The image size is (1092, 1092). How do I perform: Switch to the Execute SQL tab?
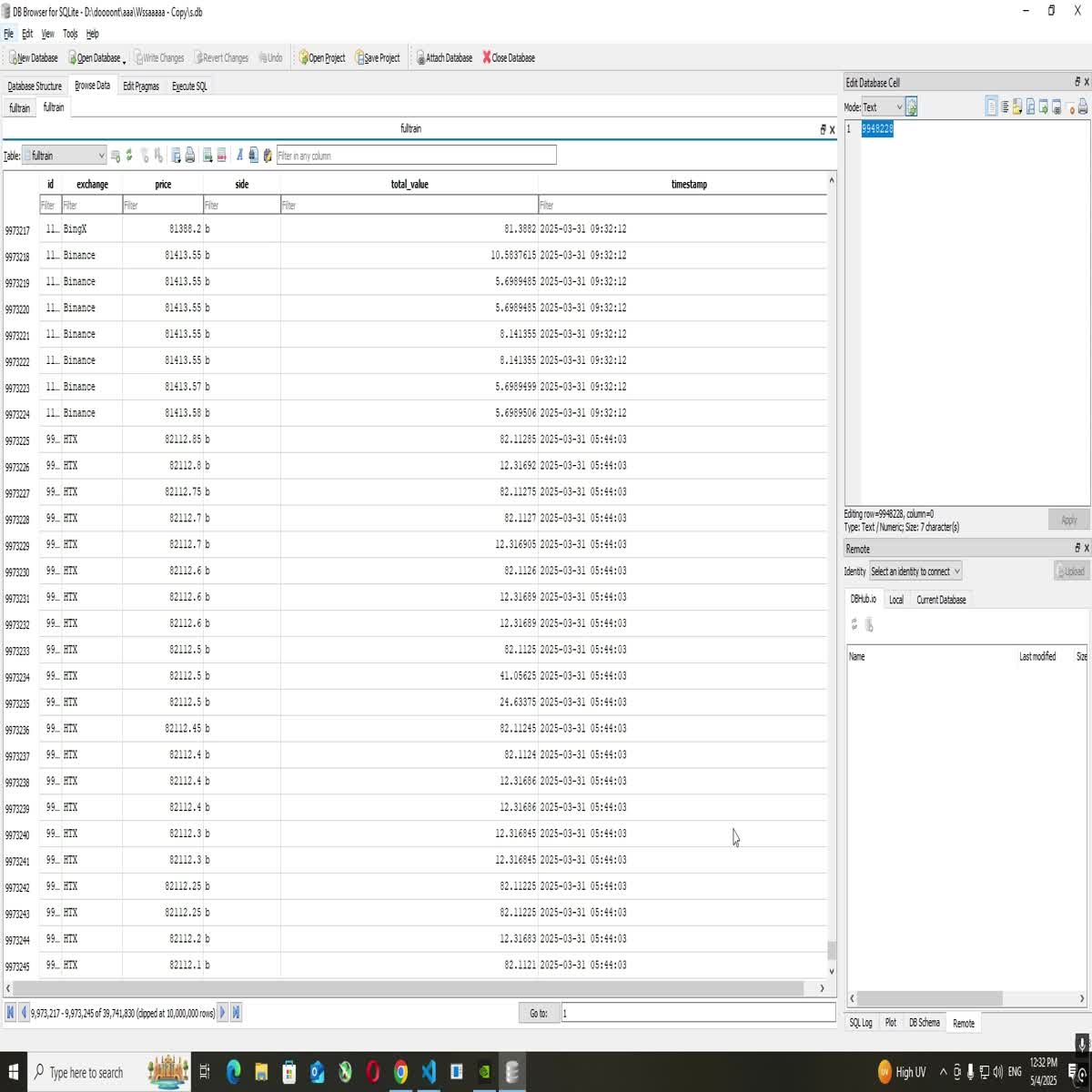(189, 86)
